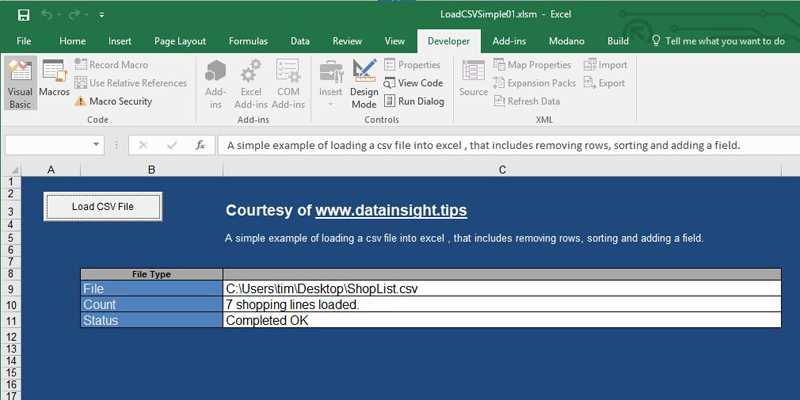800x400 pixels.
Task: Open COM Add-ins dialog
Action: coord(288,84)
